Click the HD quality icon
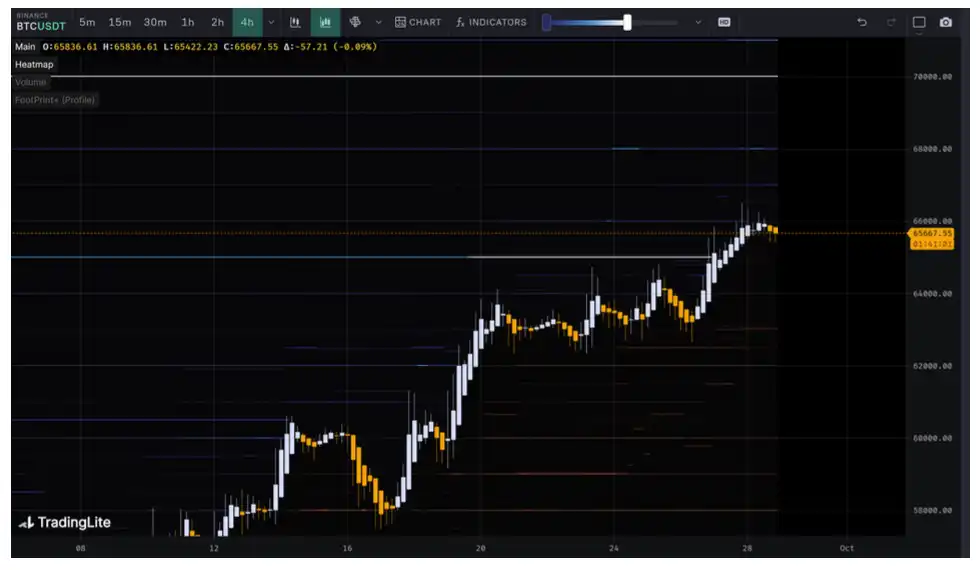980x570 pixels. 724,22
